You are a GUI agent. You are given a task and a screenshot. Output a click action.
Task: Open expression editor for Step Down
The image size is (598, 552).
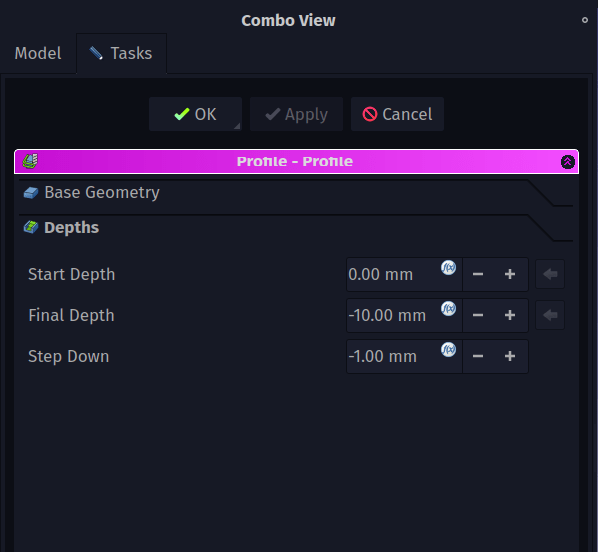point(448,349)
